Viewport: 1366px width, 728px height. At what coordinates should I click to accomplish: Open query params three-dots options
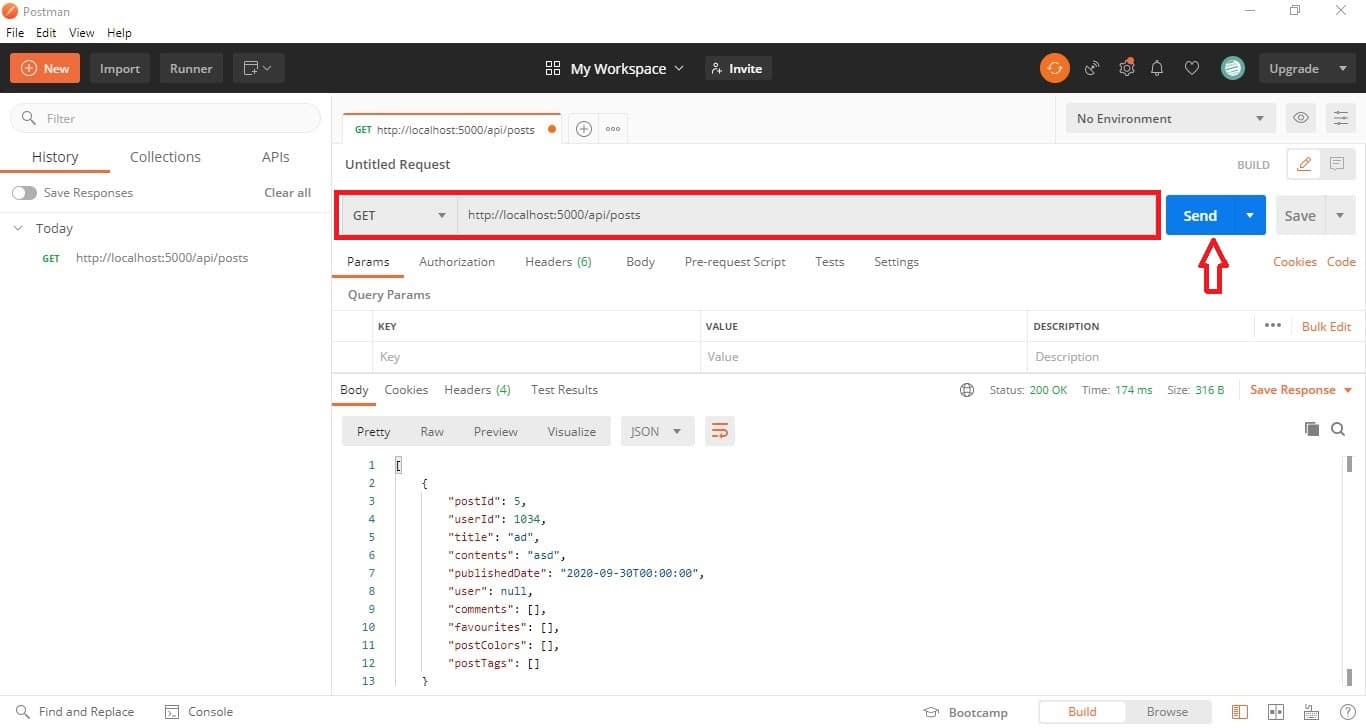pyautogui.click(x=1272, y=325)
